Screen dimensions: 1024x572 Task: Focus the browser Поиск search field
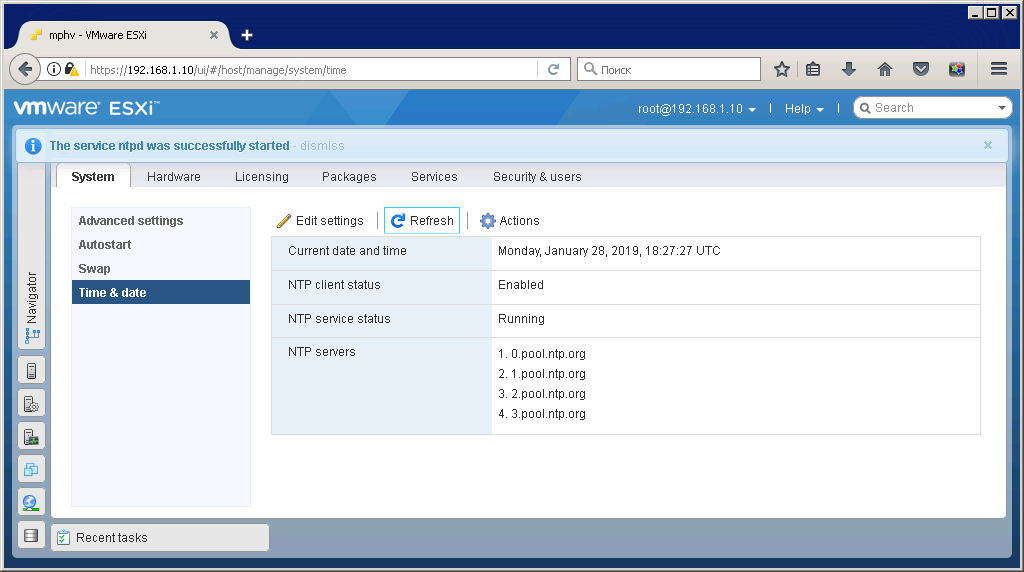669,69
